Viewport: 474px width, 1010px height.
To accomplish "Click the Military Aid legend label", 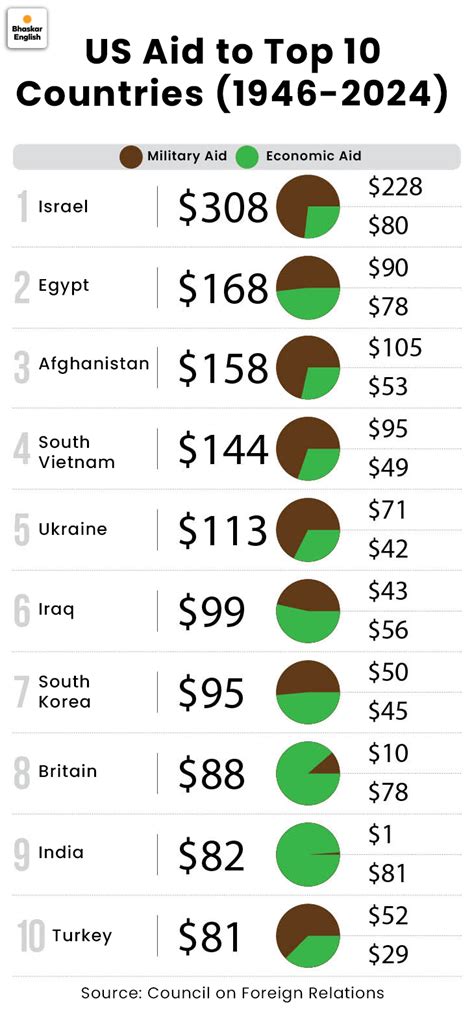I will pyautogui.click(x=187, y=156).
